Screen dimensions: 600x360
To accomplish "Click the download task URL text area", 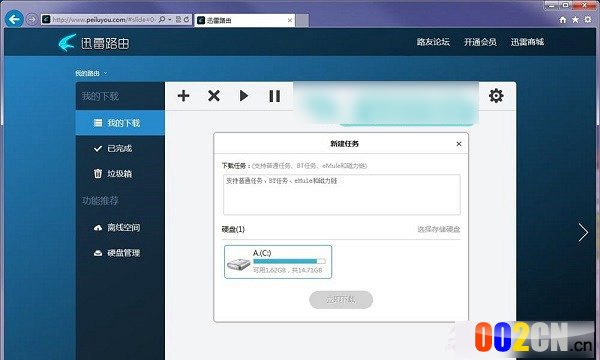I will 342,194.
